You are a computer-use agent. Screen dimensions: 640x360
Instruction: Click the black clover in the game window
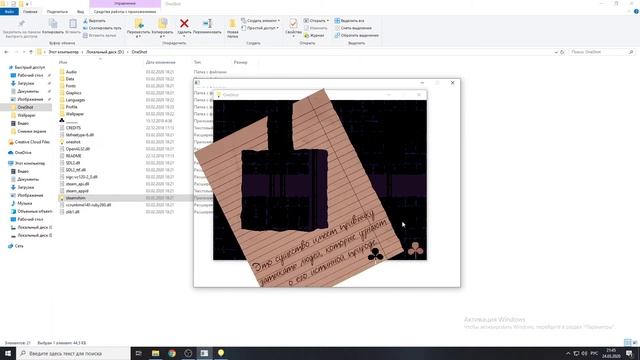coord(375,255)
